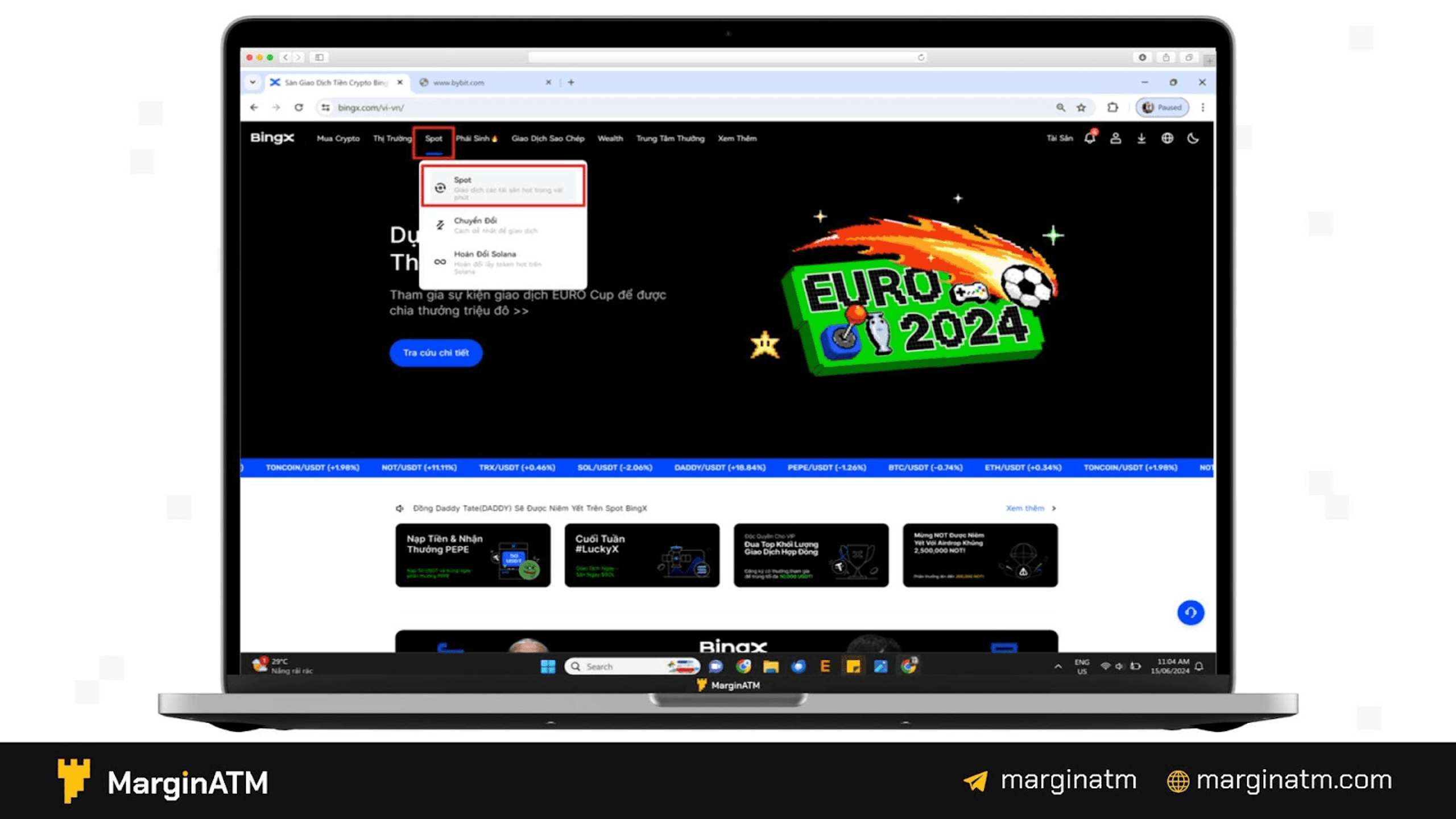Close the www.bybit.com tab

[548, 82]
